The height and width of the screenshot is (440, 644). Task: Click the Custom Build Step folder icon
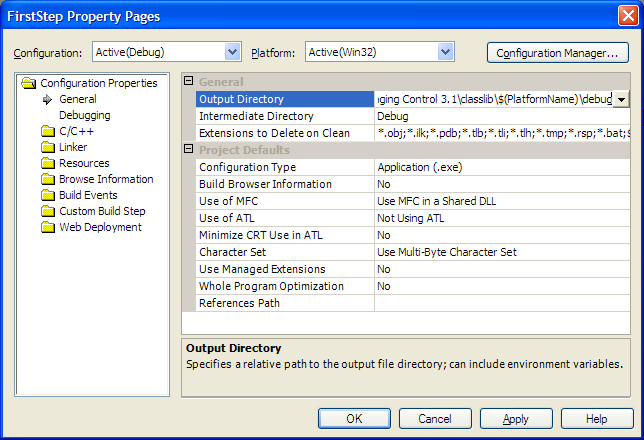48,211
